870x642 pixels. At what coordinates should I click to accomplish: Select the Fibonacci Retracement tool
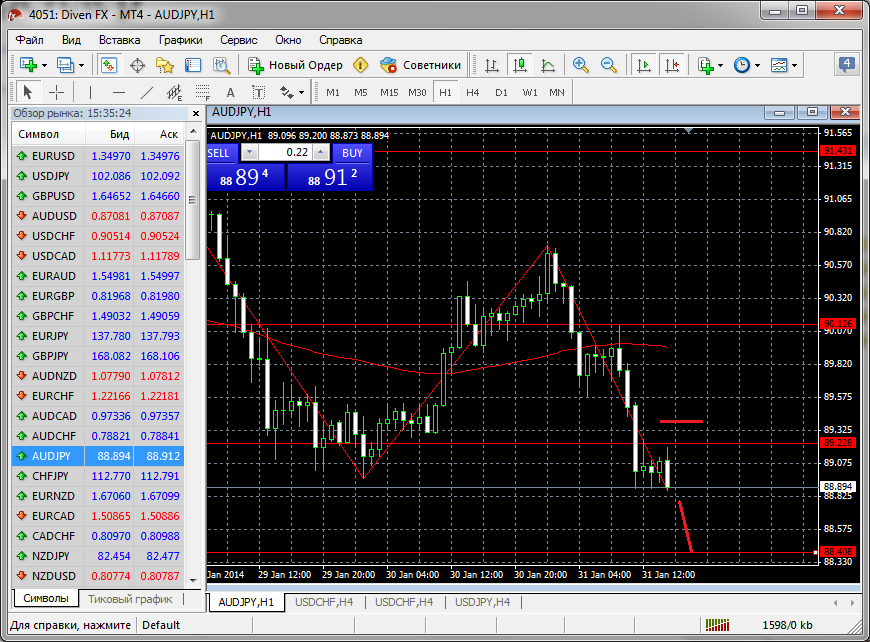tap(203, 92)
